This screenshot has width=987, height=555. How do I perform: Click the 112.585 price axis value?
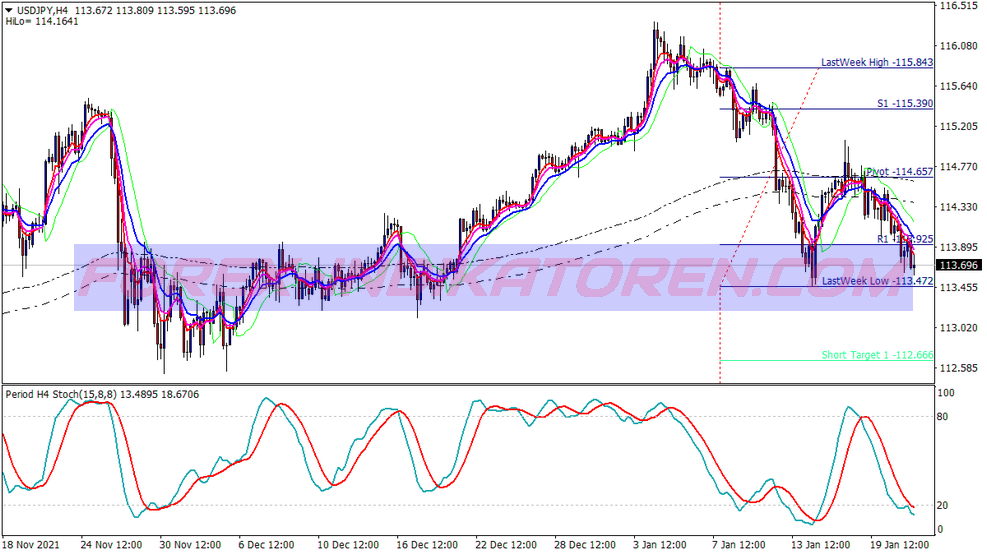pos(959,368)
